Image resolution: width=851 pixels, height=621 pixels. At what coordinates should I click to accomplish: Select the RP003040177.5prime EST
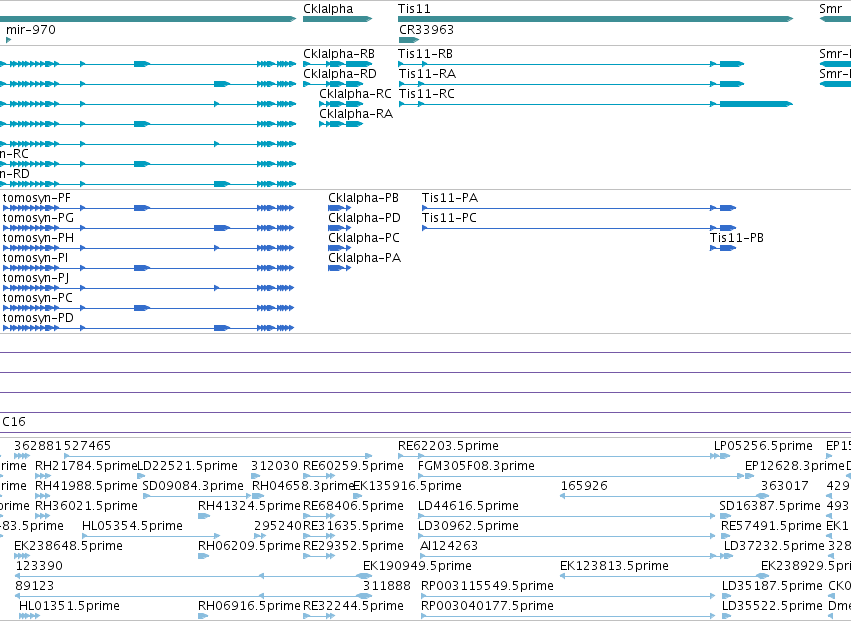click(568, 616)
